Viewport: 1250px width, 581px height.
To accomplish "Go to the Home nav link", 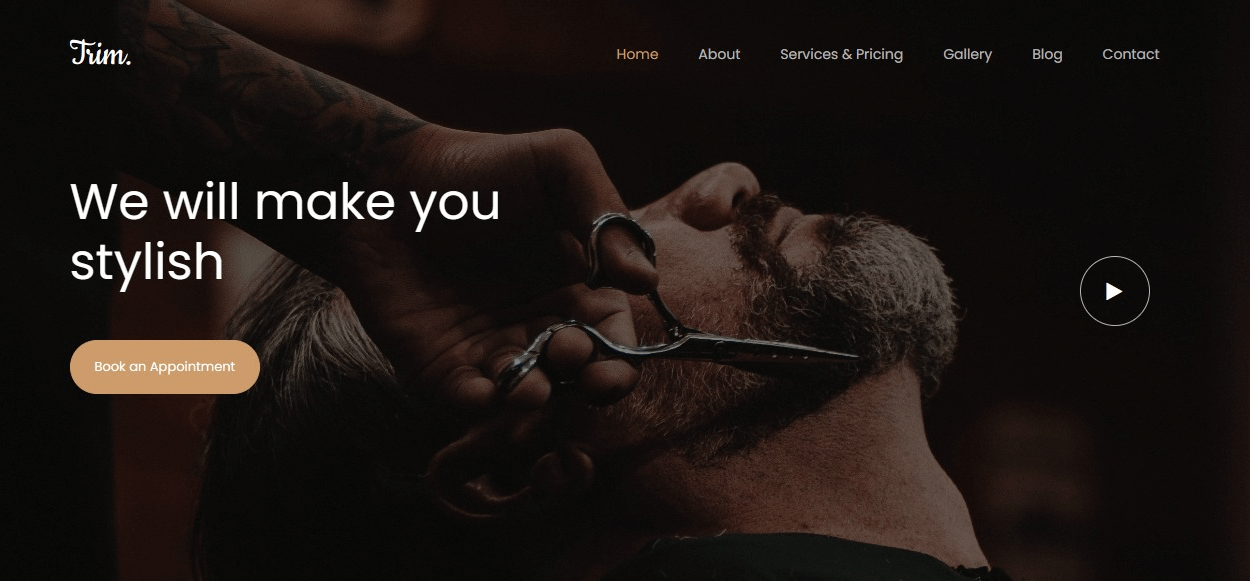I will (x=637, y=54).
